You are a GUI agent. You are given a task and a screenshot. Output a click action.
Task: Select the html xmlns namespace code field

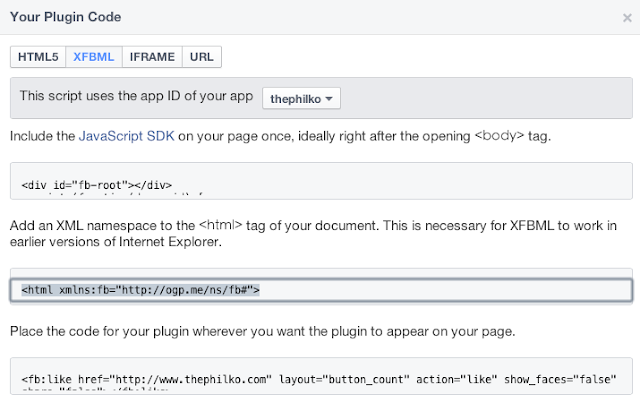pos(321,290)
